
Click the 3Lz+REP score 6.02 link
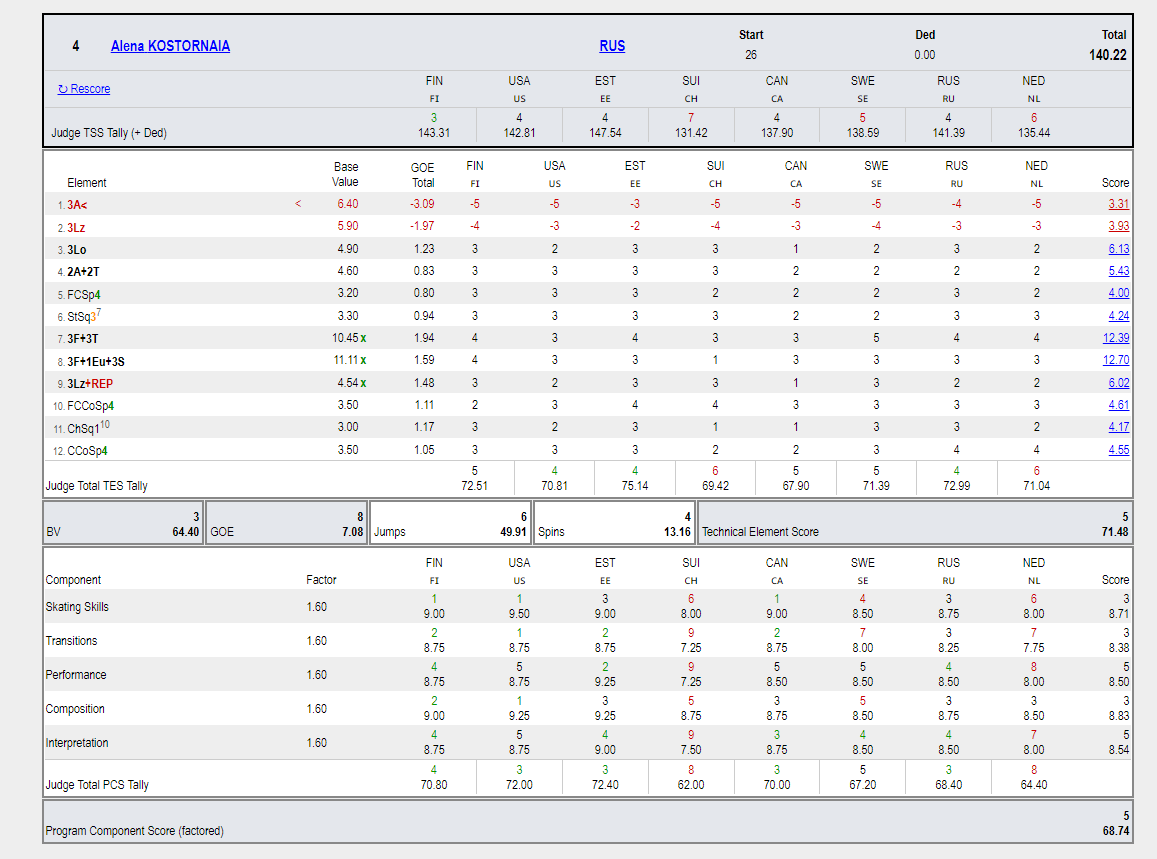pyautogui.click(x=1118, y=383)
